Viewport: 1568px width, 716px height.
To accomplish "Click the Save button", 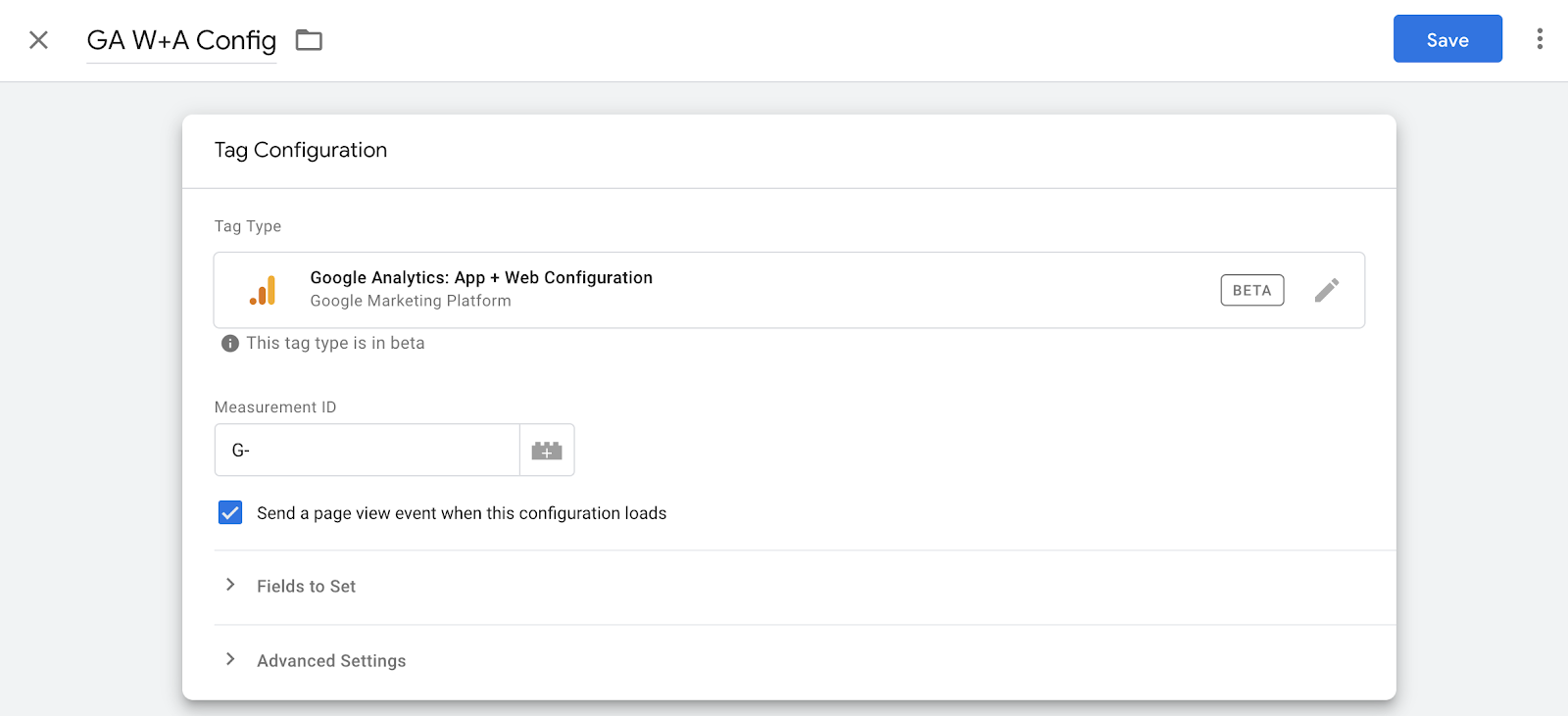I will 1446,39.
